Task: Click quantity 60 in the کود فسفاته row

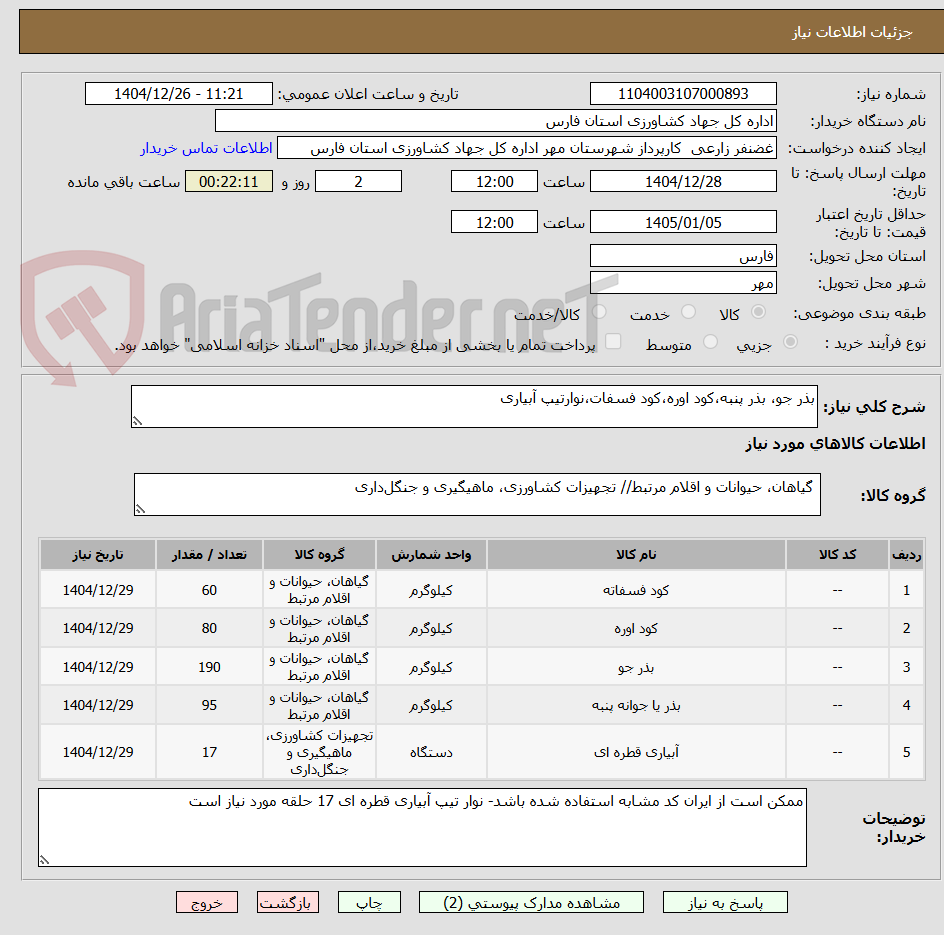Action: 209,590
